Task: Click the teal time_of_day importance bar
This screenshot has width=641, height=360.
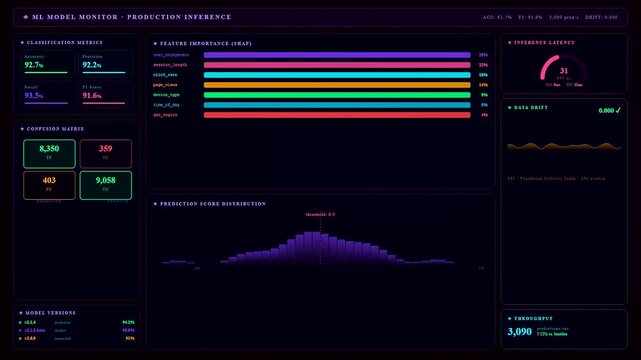Action: click(337, 105)
